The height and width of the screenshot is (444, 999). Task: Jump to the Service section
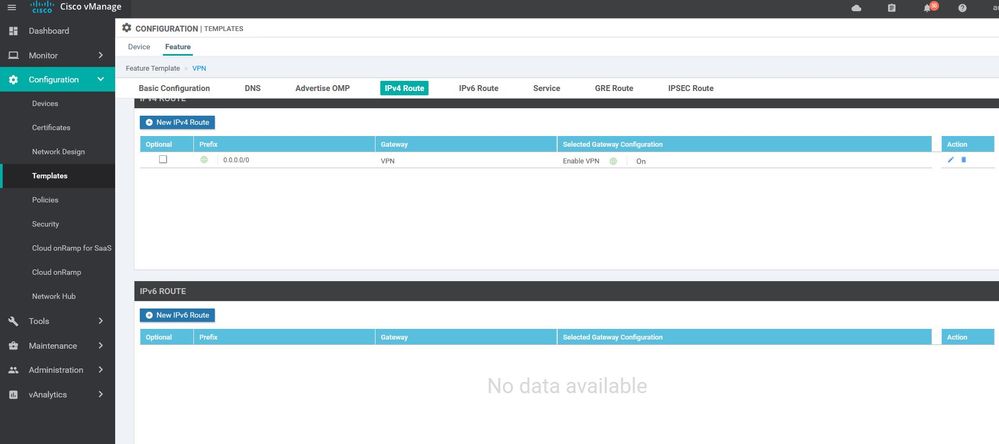[547, 89]
